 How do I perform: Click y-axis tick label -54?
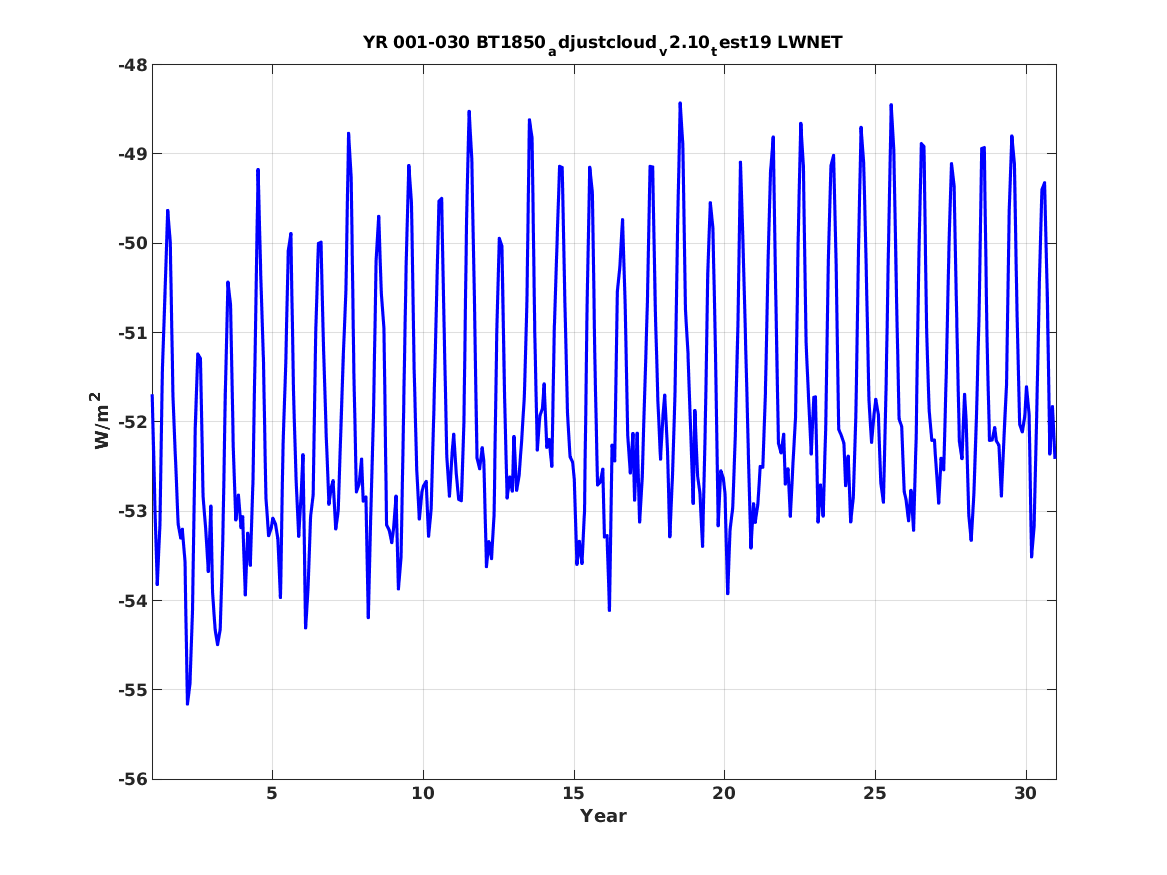coord(133,600)
